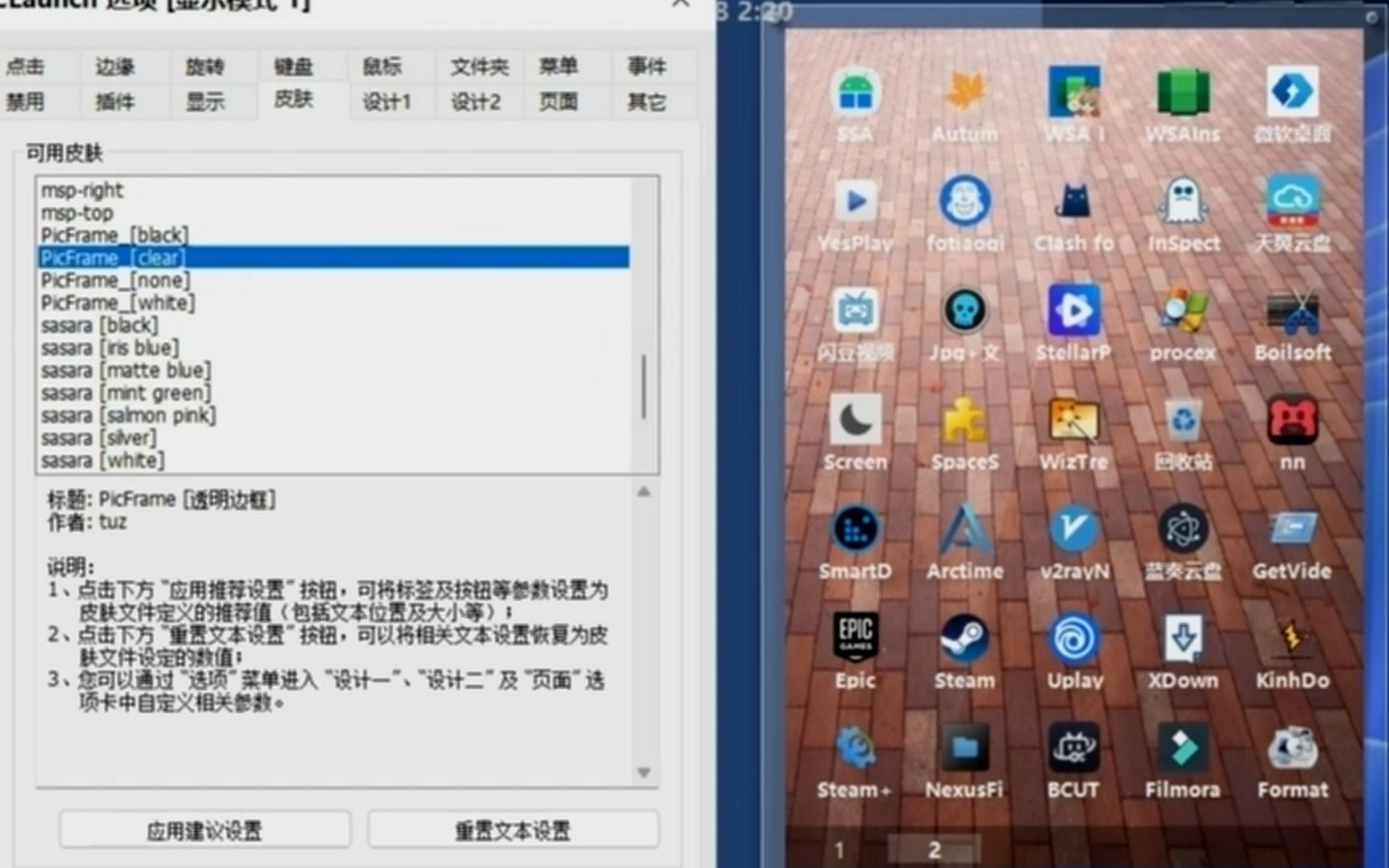The width and height of the screenshot is (1389, 868).
Task: Open the SpaceS puzzle piece icon
Action: (964, 419)
